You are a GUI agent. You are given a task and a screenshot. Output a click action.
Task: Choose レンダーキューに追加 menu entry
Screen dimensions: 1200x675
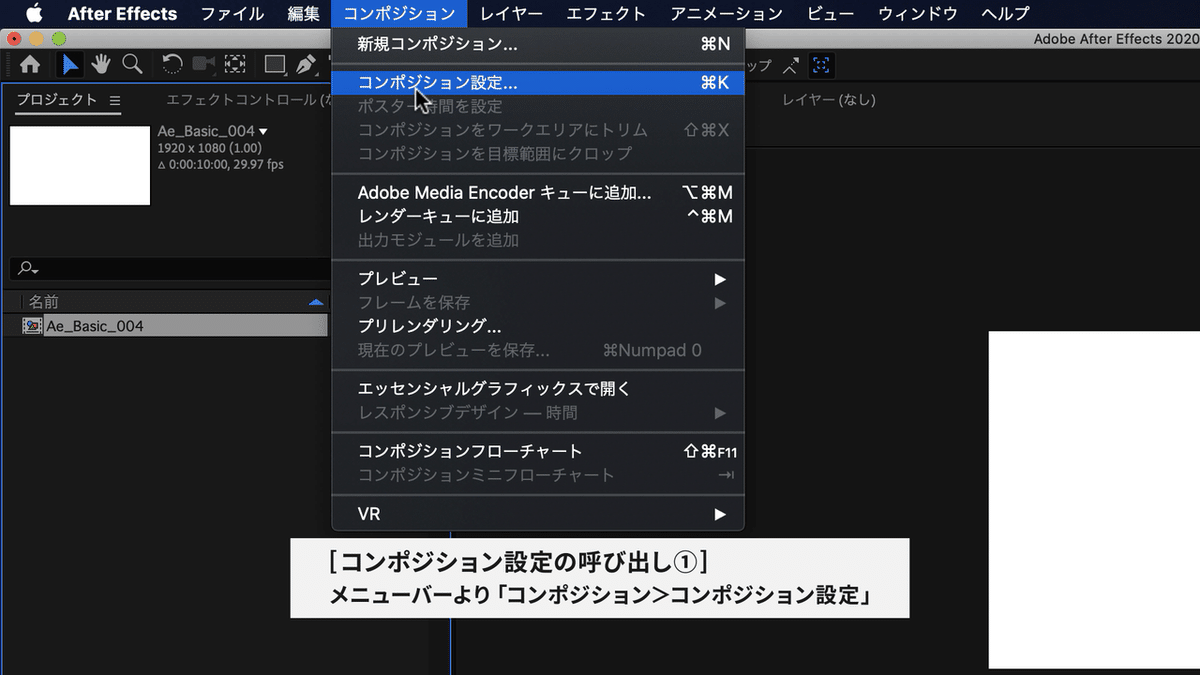coord(538,216)
